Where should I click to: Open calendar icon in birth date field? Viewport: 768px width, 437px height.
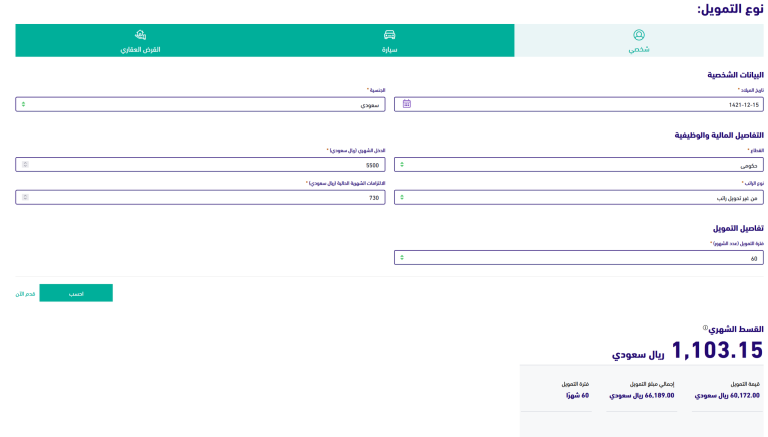pos(407,104)
